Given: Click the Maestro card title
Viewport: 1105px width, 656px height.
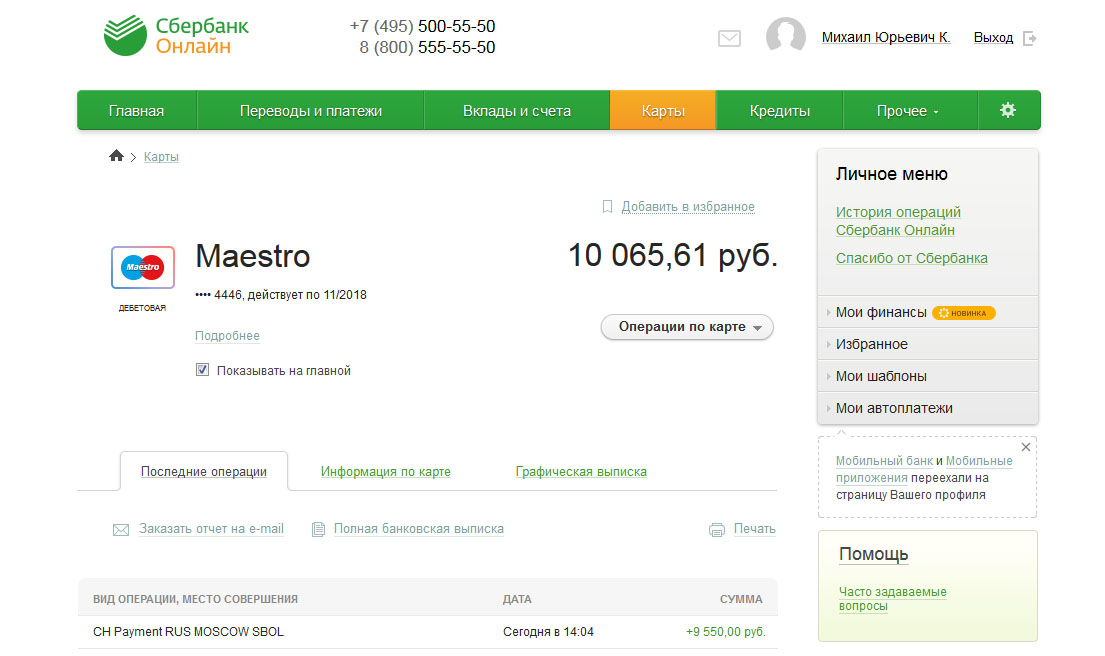Looking at the screenshot, I should click(x=253, y=256).
